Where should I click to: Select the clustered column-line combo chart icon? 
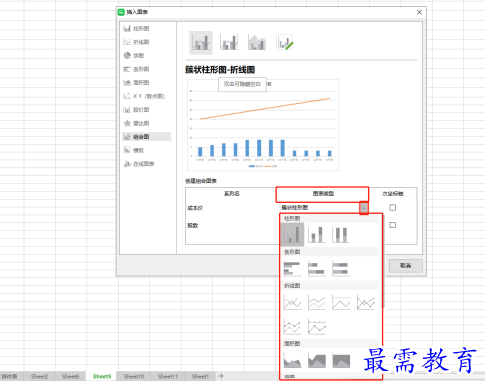201,42
